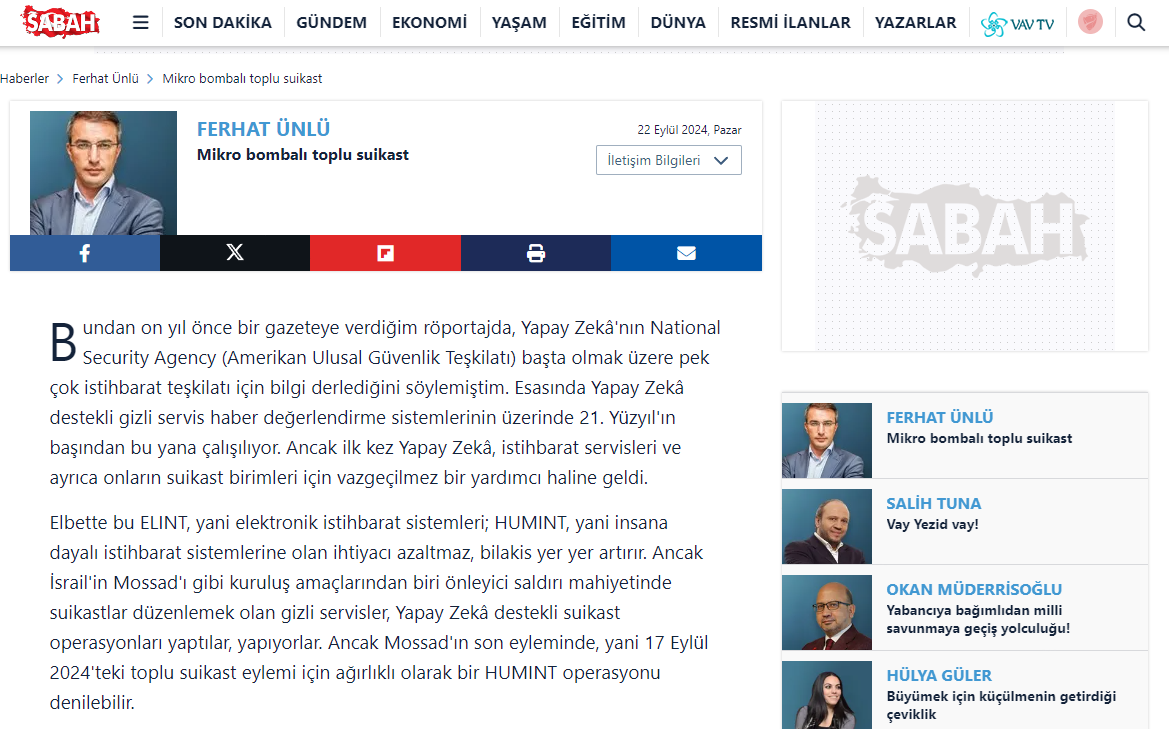Image resolution: width=1169 pixels, height=729 pixels.
Task: Click the Ferhat Ünlü breadcrumb link
Action: tap(105, 78)
